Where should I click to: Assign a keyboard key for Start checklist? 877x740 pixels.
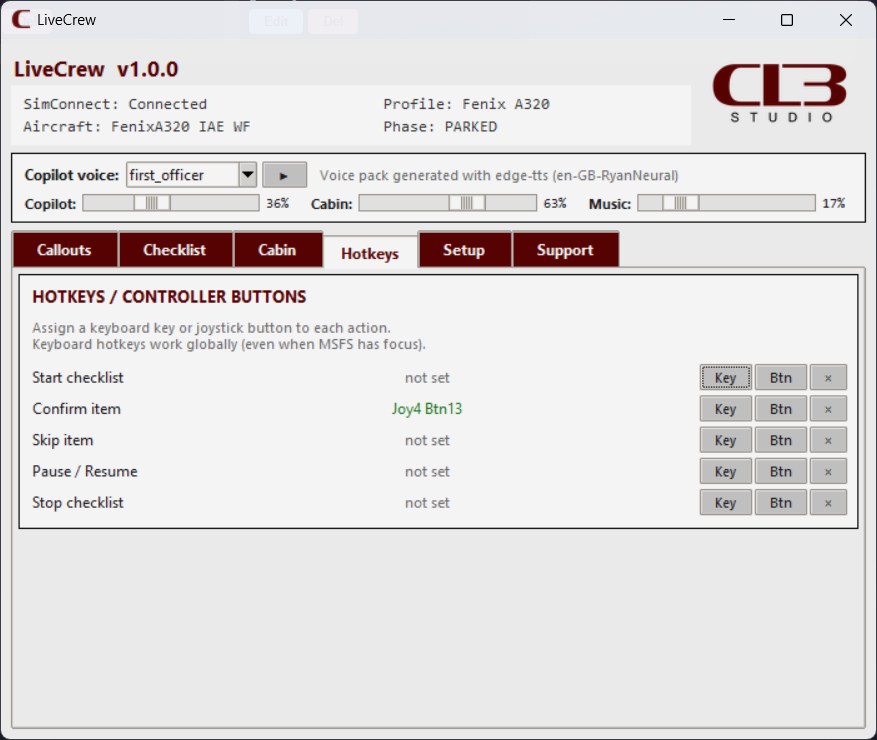pyautogui.click(x=725, y=377)
